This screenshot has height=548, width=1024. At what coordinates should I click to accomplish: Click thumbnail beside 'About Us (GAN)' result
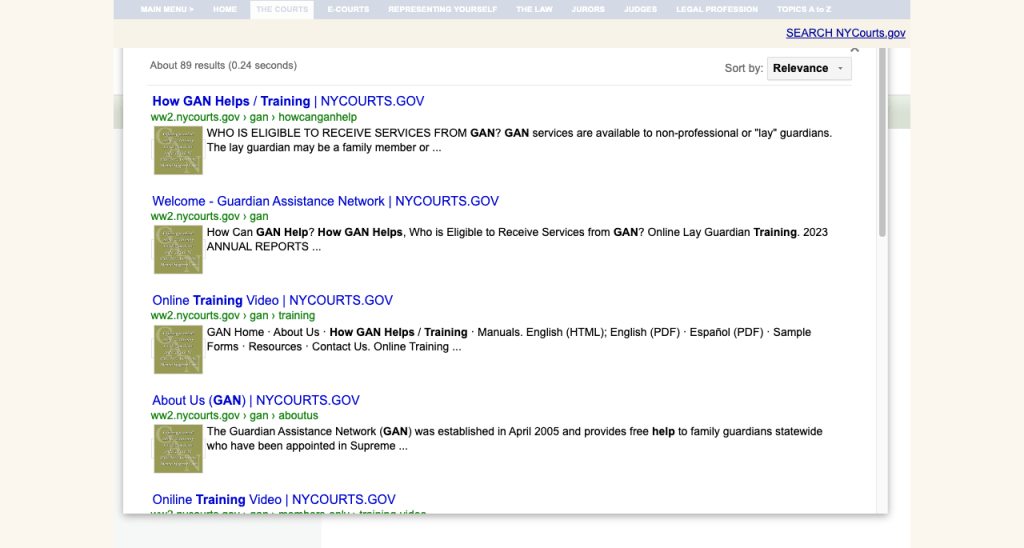(x=178, y=449)
